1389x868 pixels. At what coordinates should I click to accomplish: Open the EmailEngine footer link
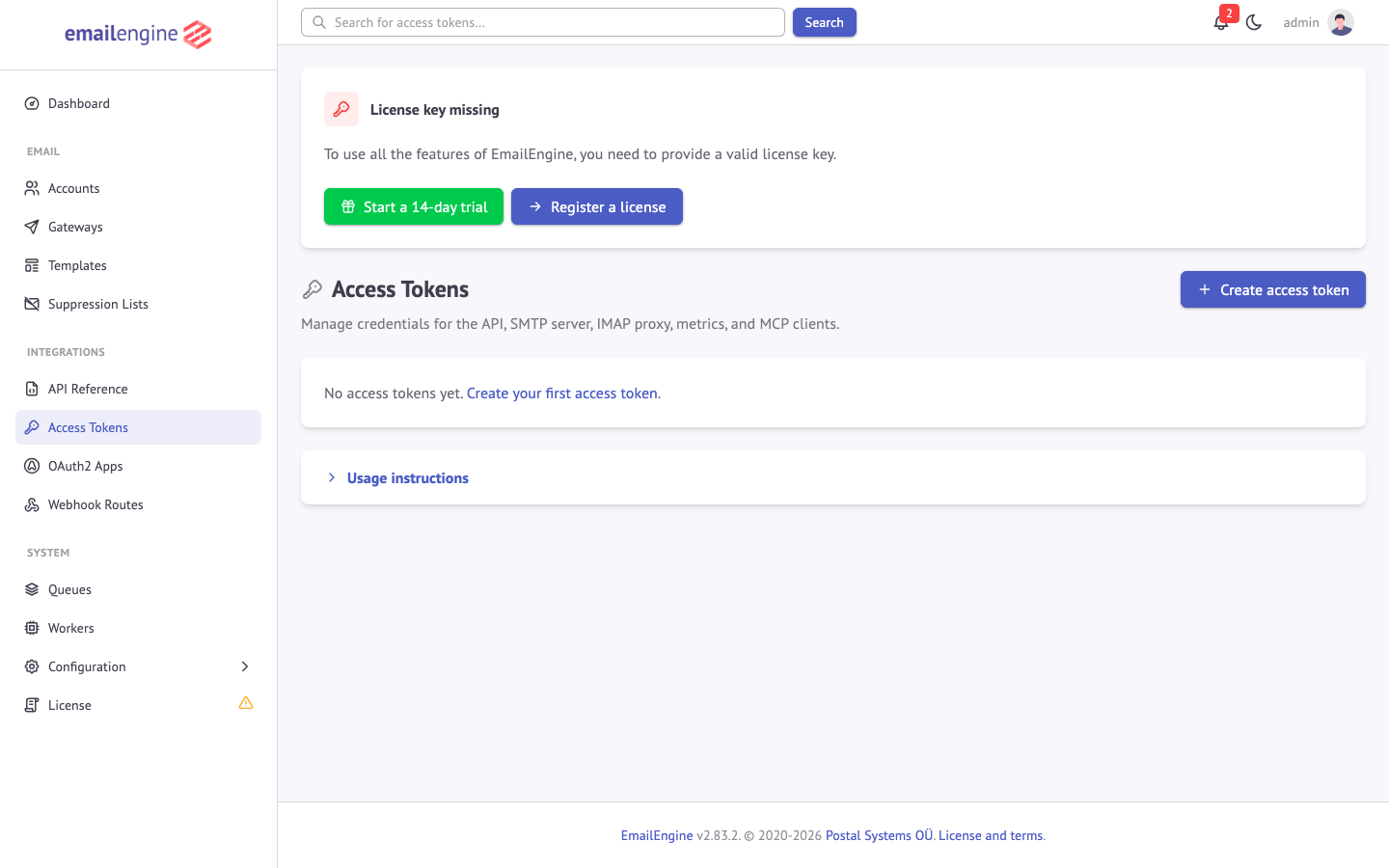tap(657, 836)
